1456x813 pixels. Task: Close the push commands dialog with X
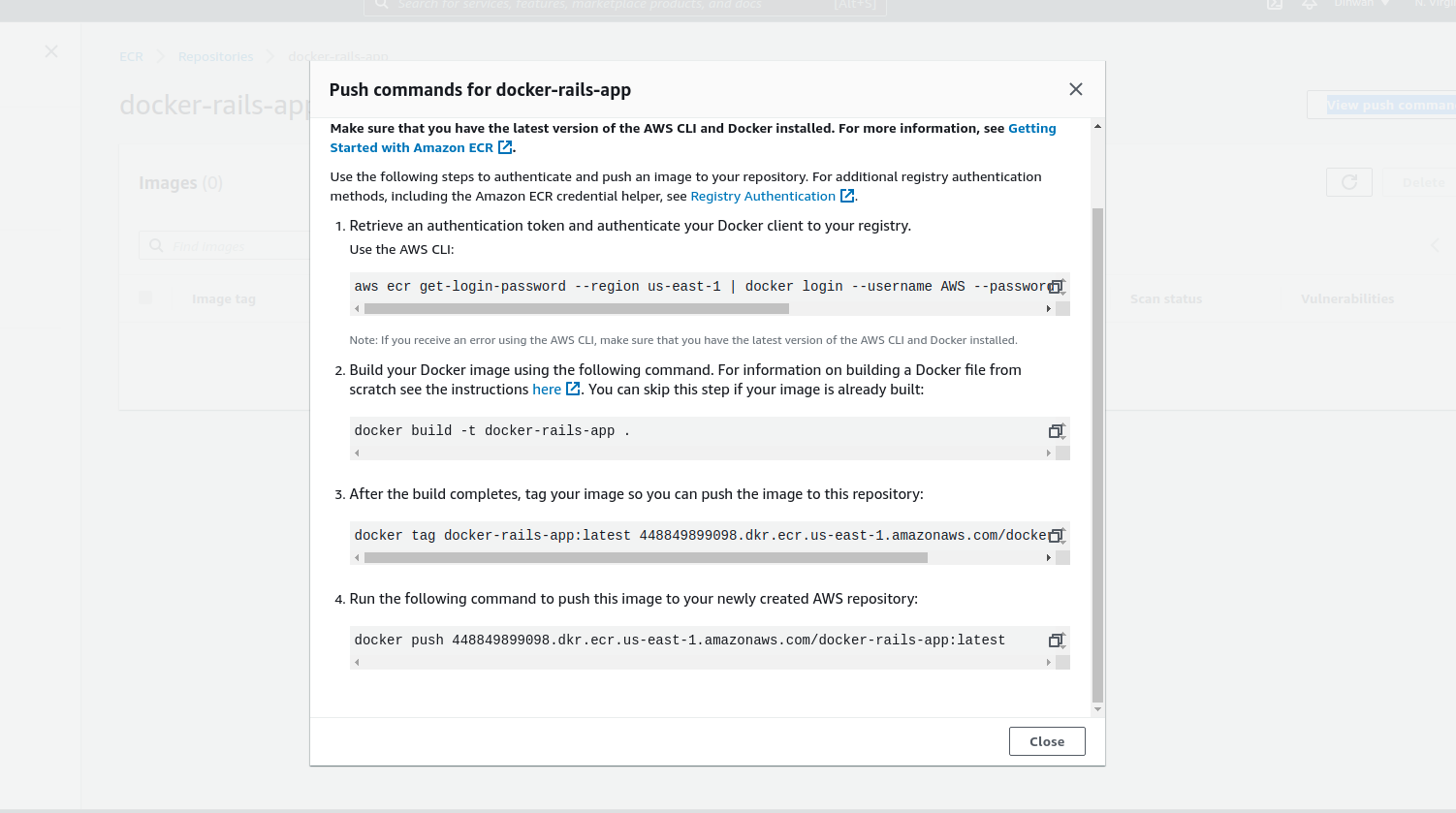1075,89
